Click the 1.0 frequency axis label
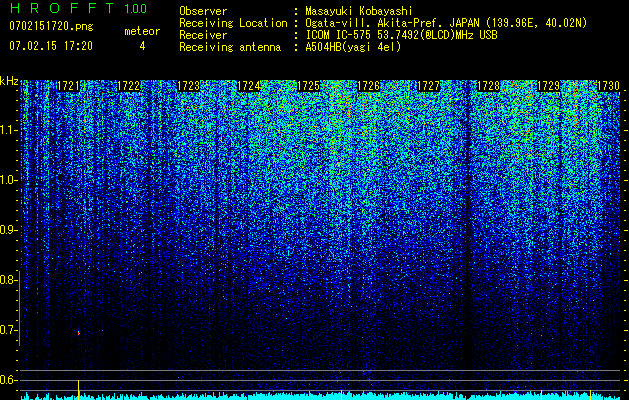 coord(7,180)
